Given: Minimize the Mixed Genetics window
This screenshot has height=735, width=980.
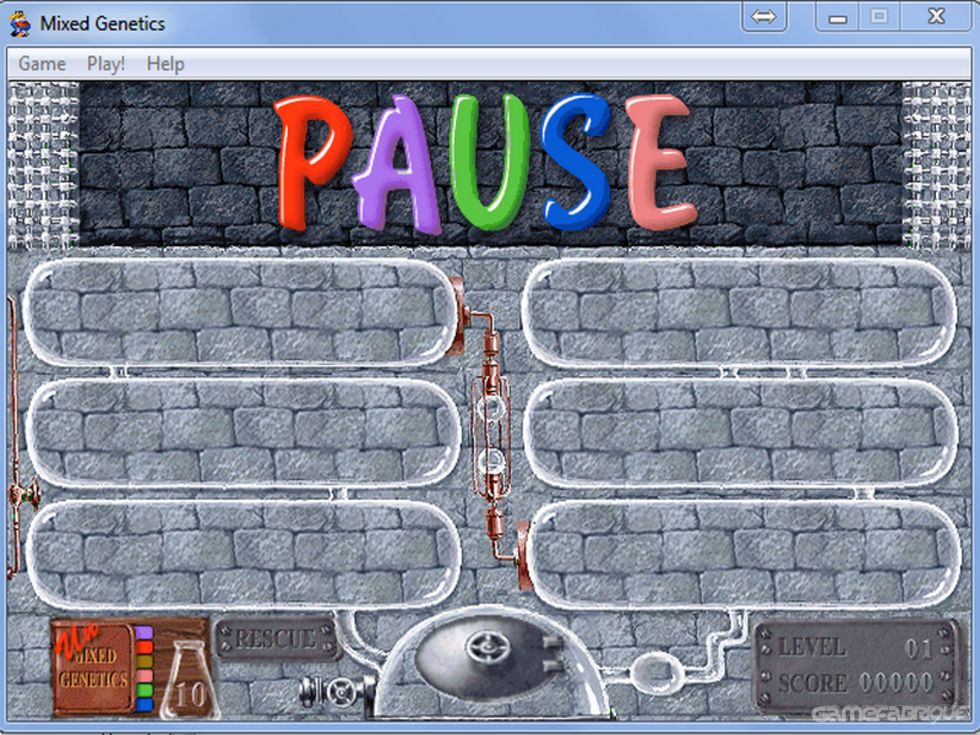Looking at the screenshot, I should pyautogui.click(x=838, y=17).
